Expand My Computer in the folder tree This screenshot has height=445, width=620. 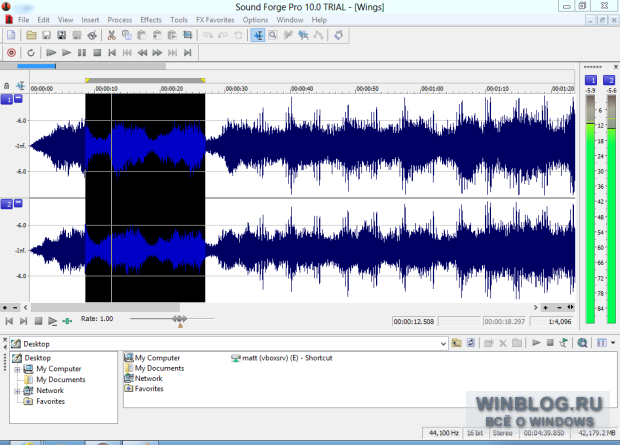tap(17, 369)
